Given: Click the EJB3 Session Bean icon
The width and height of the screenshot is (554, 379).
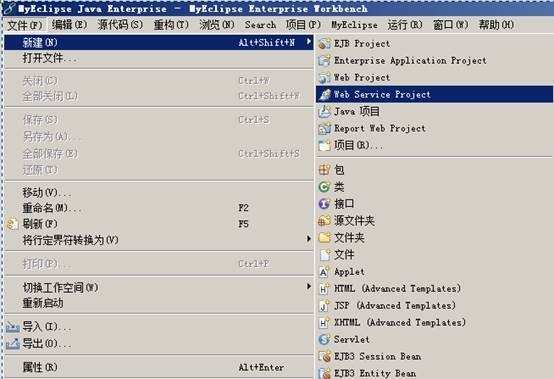Looking at the screenshot, I should pyautogui.click(x=324, y=356).
